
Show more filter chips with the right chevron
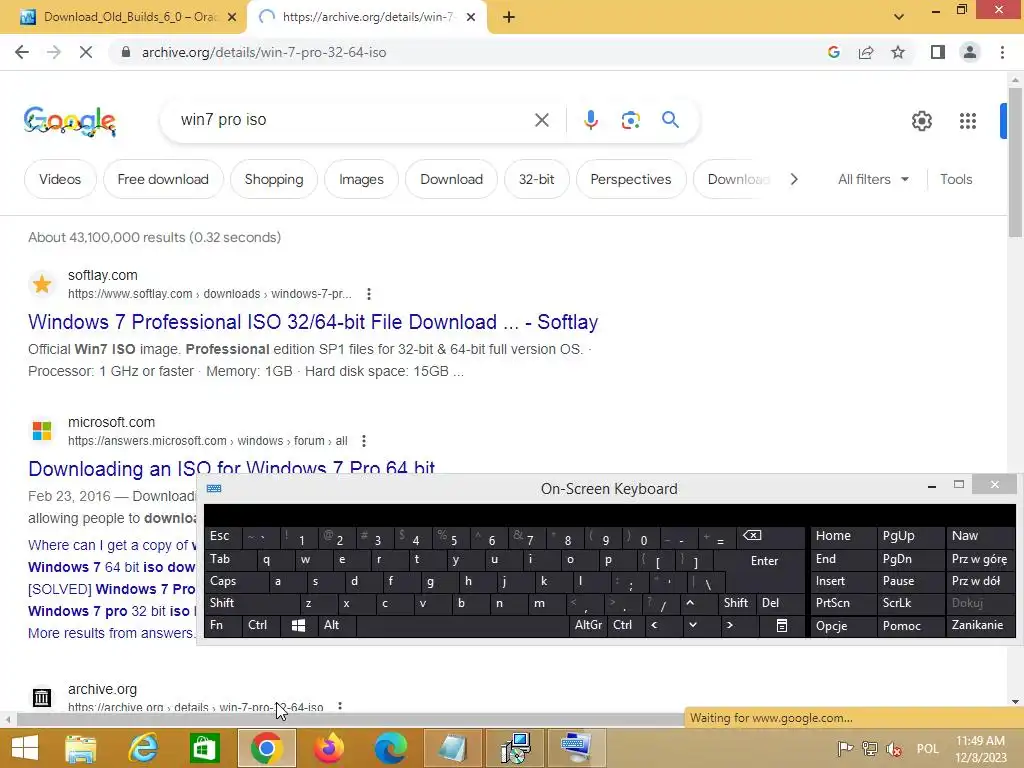794,179
